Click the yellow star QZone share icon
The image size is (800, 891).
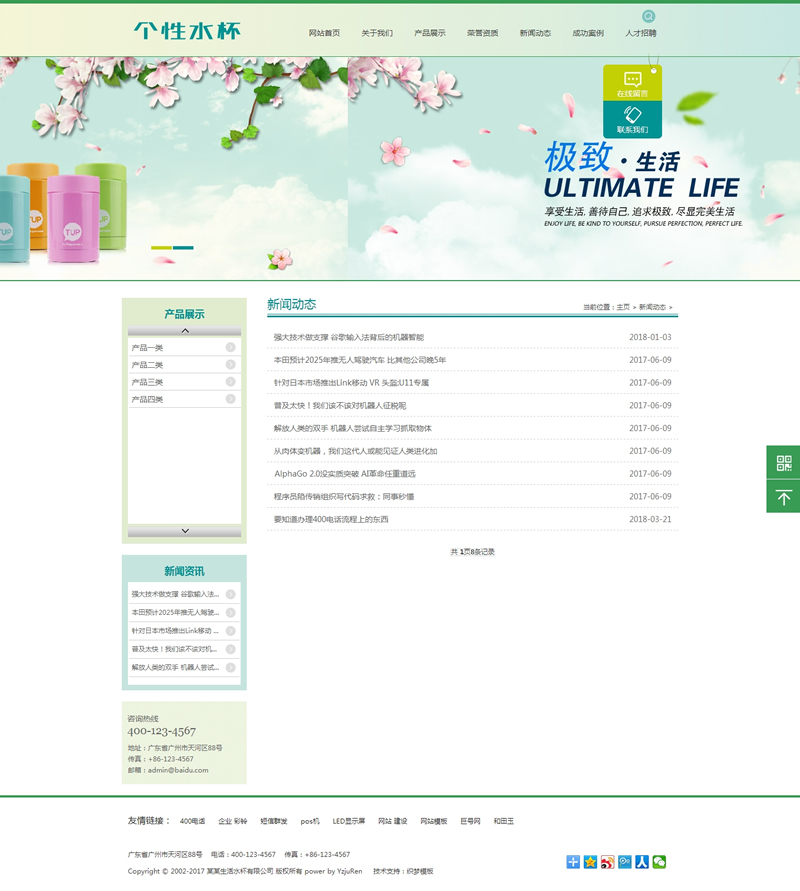coord(590,862)
